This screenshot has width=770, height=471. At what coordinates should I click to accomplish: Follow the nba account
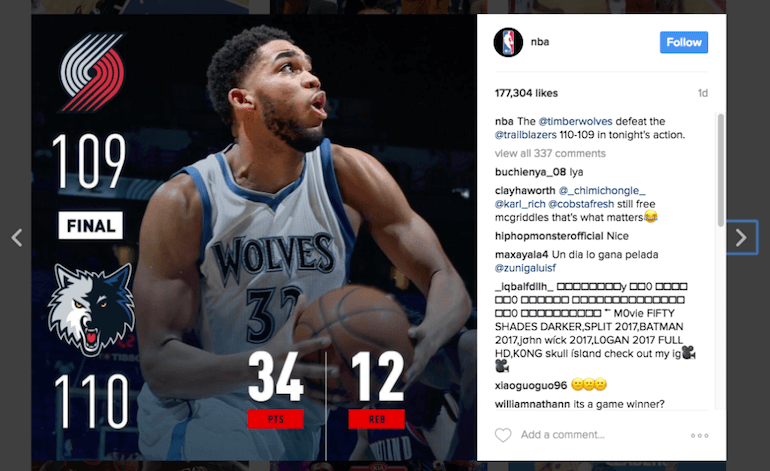684,42
